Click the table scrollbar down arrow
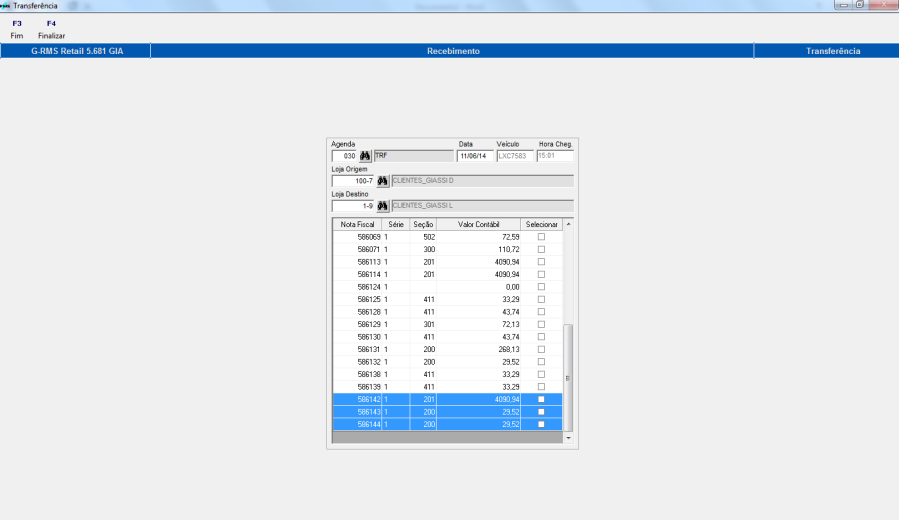Screen dimensions: 899x520 [x=568, y=438]
